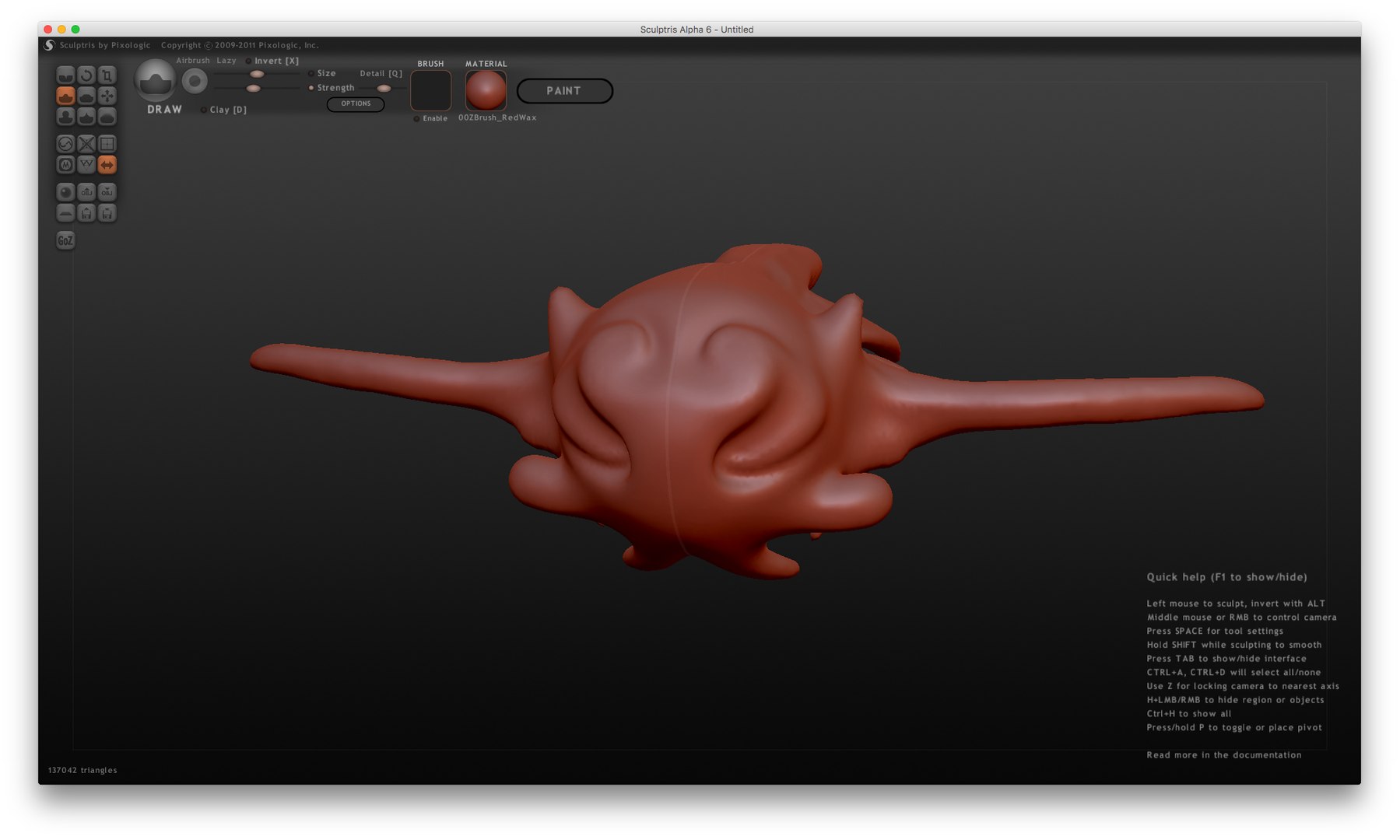Toggle the Airbrush option
The width and height of the screenshot is (1400, 840).
pyautogui.click(x=192, y=61)
